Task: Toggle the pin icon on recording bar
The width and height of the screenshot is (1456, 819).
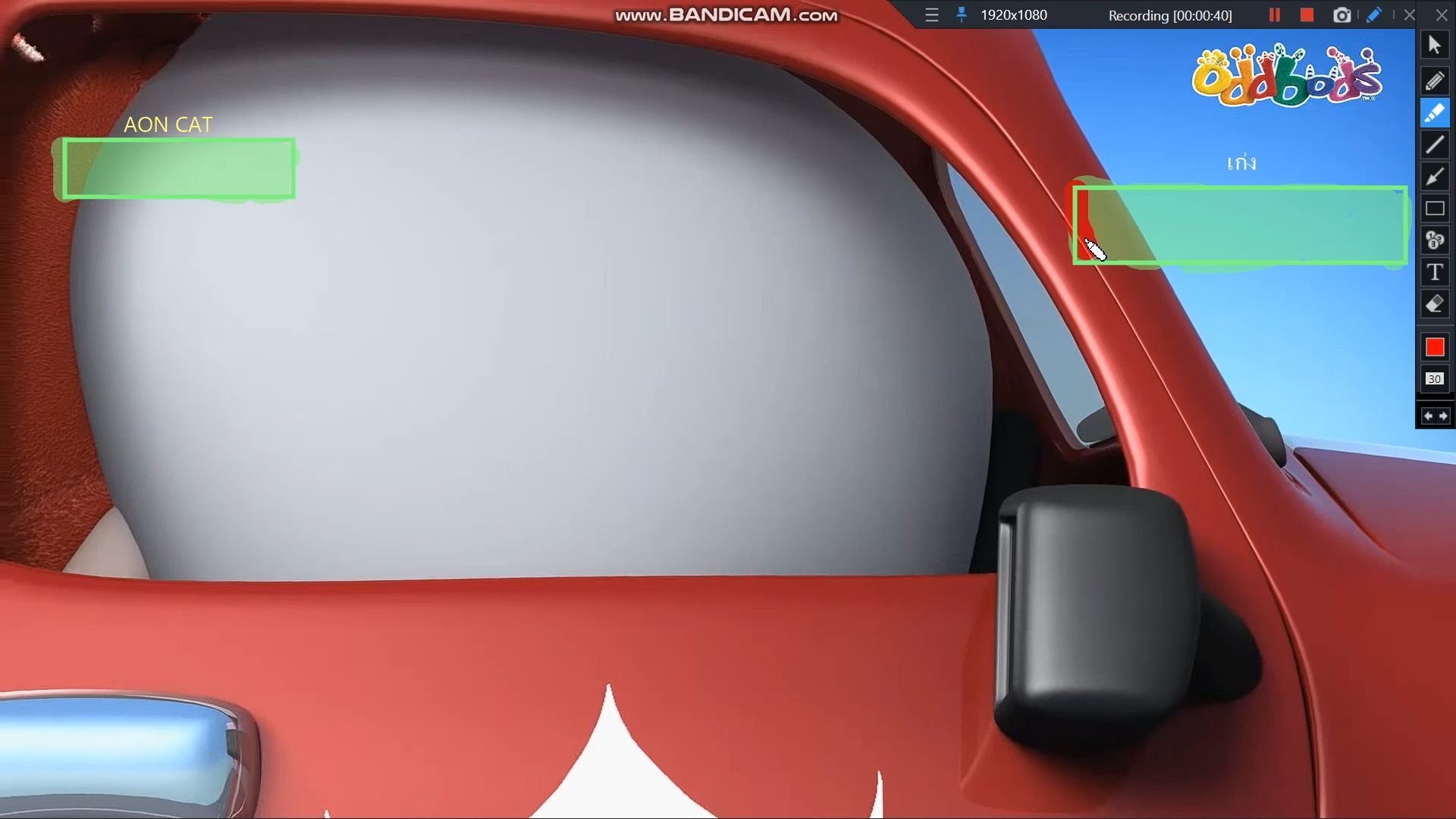Action: (x=962, y=15)
